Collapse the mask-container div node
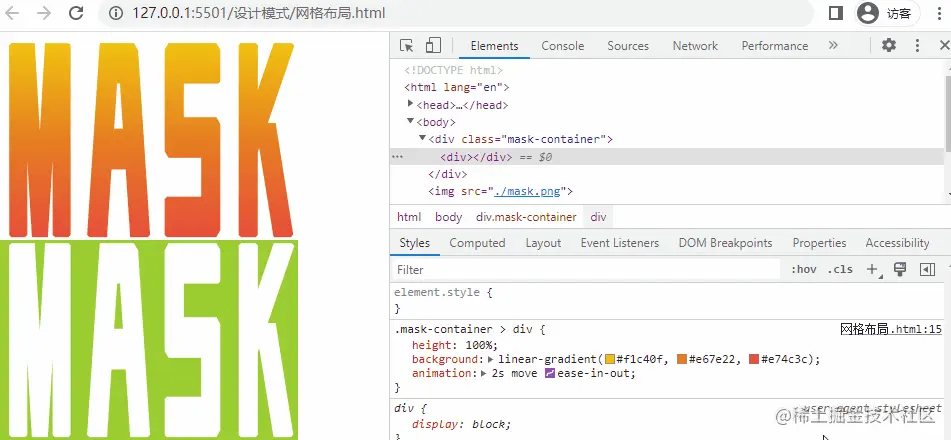The height and width of the screenshot is (440, 951). tap(423, 138)
